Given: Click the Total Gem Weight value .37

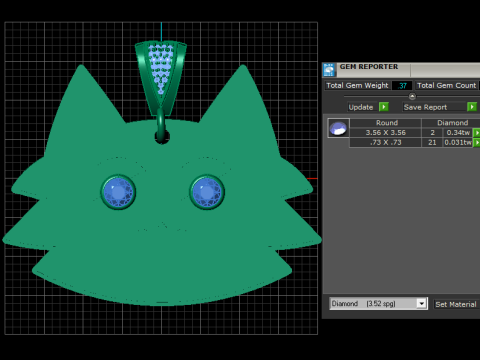Looking at the screenshot, I should tap(402, 86).
